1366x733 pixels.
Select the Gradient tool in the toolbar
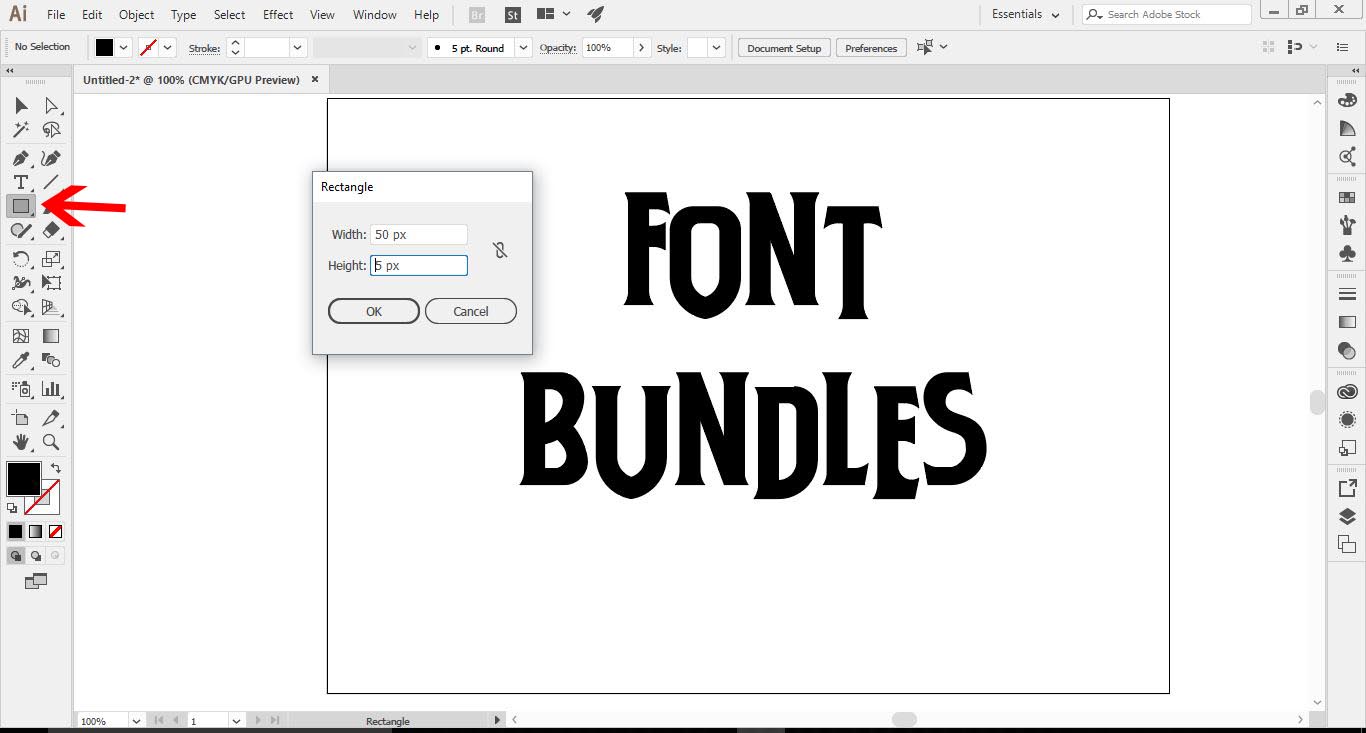[x=51, y=336]
